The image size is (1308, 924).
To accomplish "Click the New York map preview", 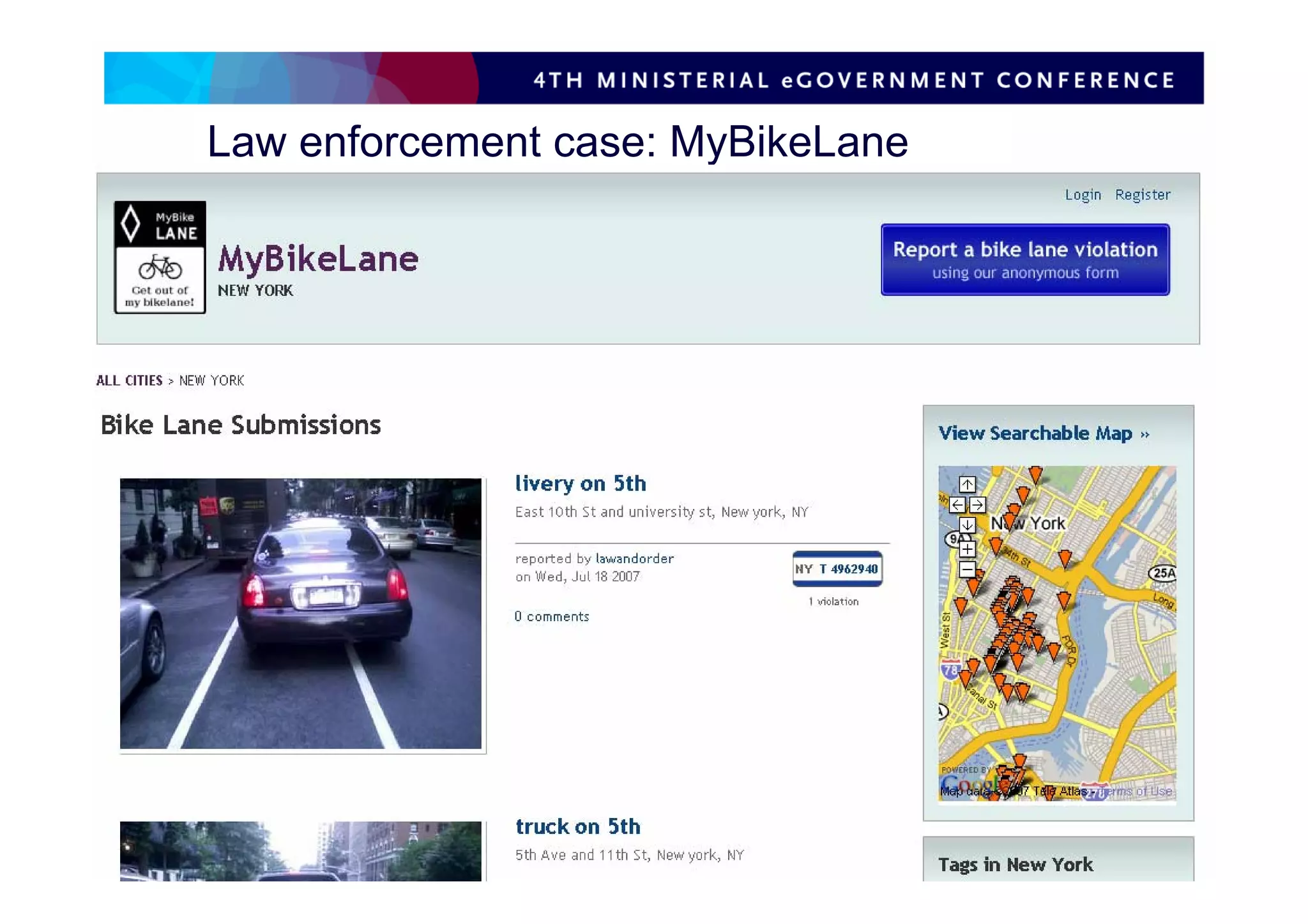I will pos(1057,633).
